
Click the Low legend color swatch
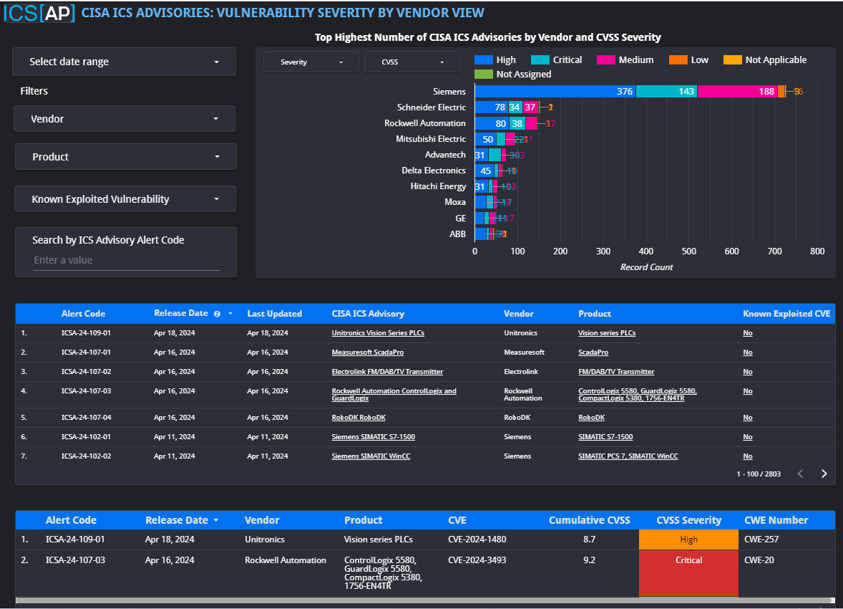[678, 60]
